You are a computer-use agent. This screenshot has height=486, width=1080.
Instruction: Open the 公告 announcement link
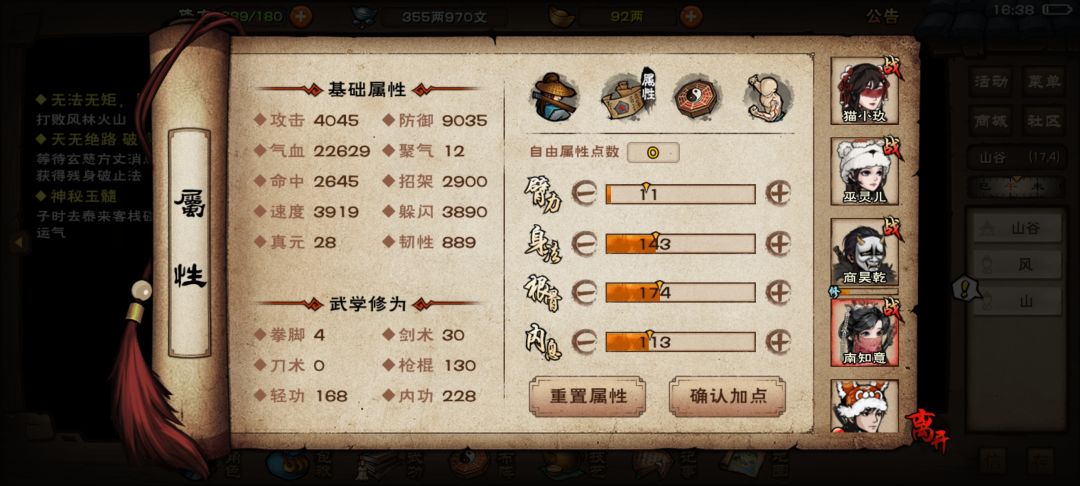[x=882, y=17]
